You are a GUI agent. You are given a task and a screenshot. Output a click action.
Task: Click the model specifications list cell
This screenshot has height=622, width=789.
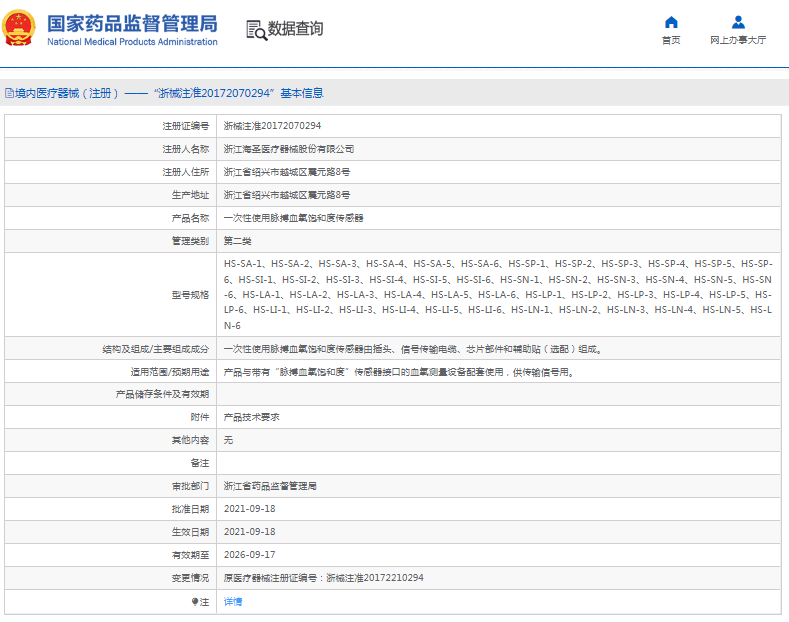(x=497, y=295)
